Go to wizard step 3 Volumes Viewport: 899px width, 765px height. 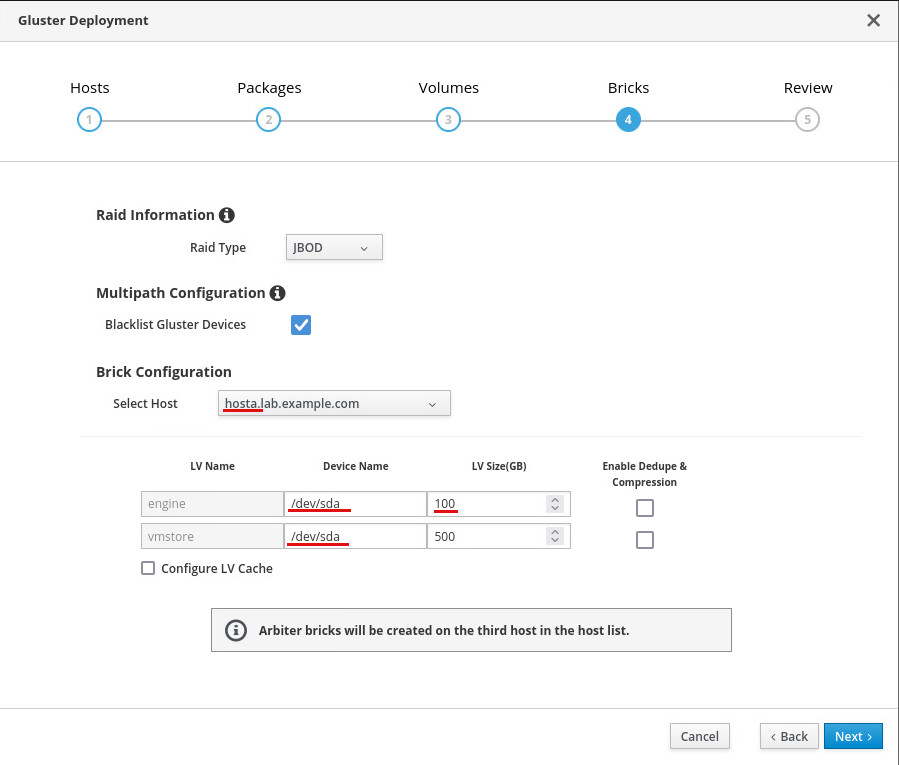pyautogui.click(x=448, y=120)
